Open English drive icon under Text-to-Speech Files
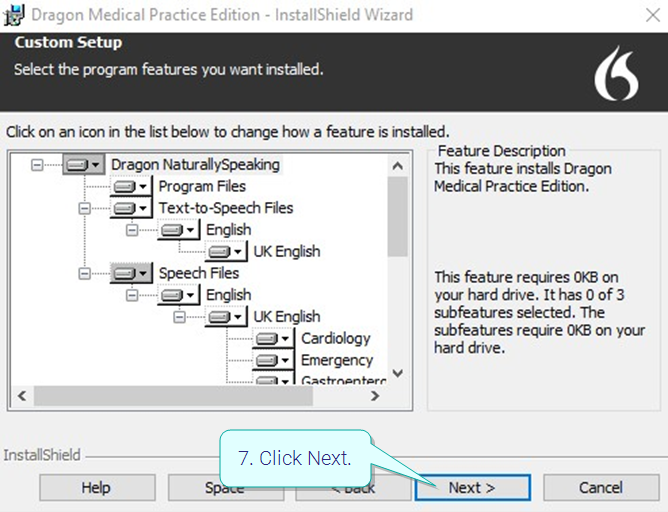This screenshot has width=668, height=512. click(178, 230)
